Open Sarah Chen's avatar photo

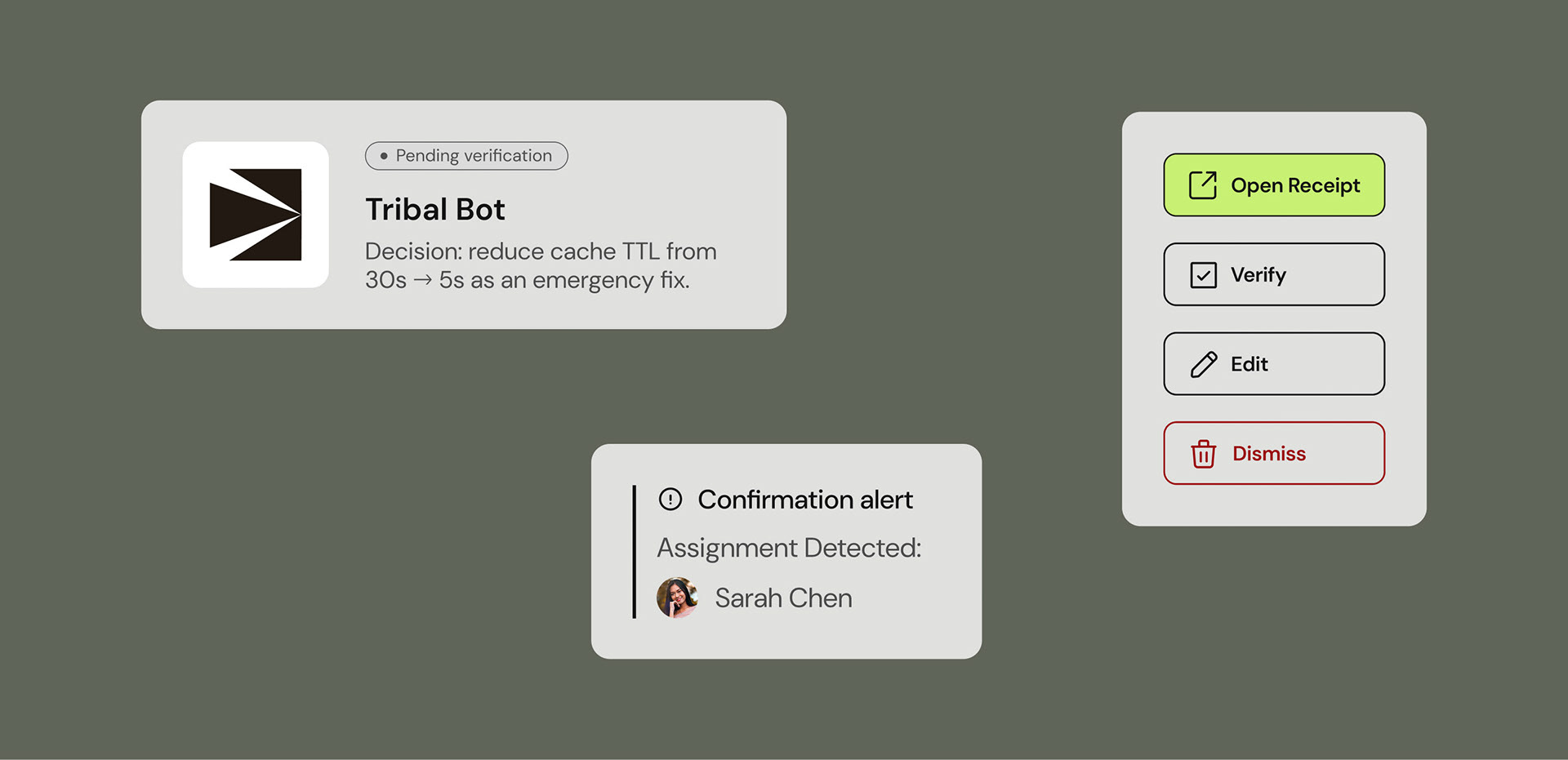(x=677, y=598)
